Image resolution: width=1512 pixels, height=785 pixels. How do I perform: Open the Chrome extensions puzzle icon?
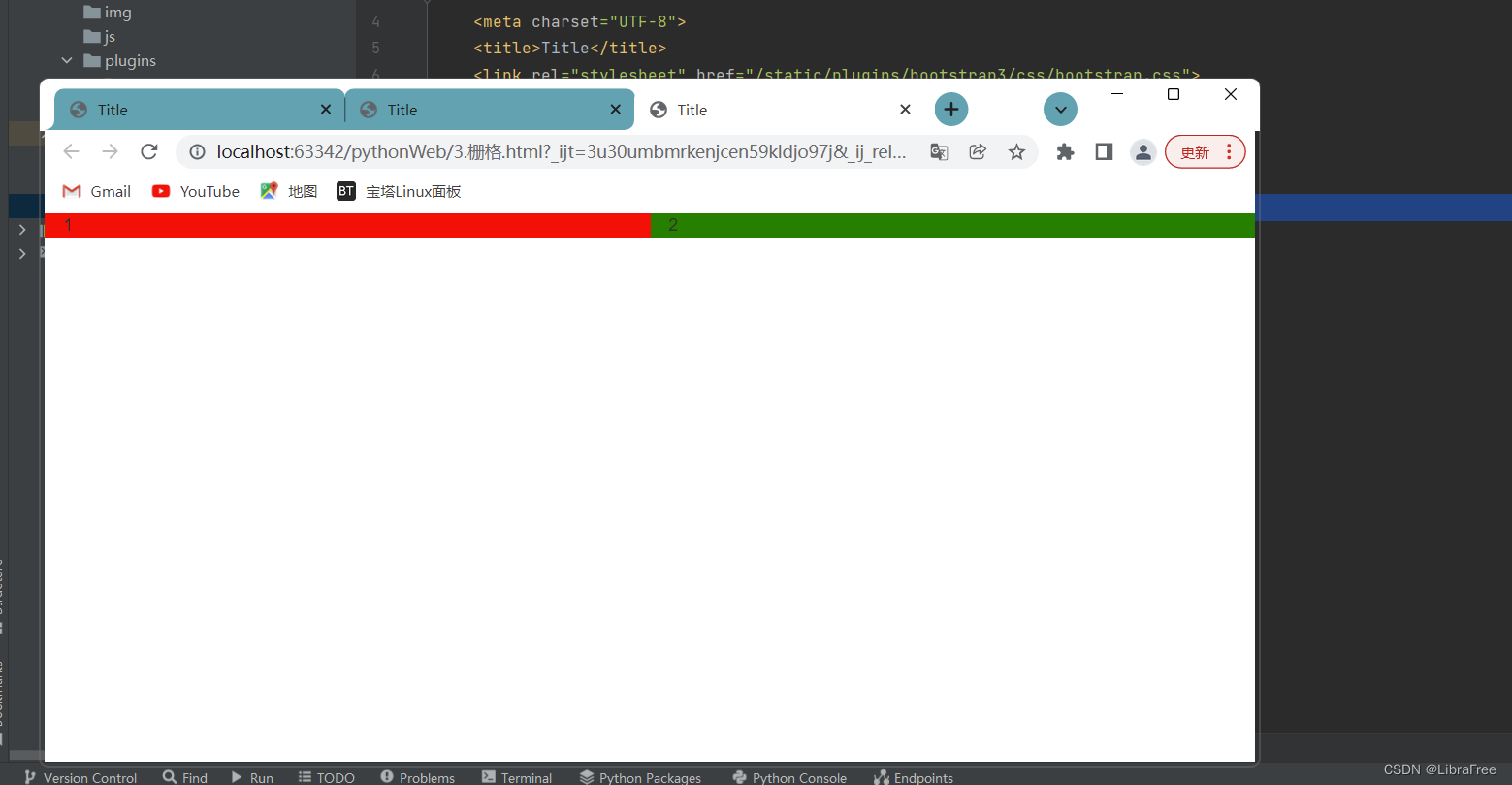pos(1065,151)
